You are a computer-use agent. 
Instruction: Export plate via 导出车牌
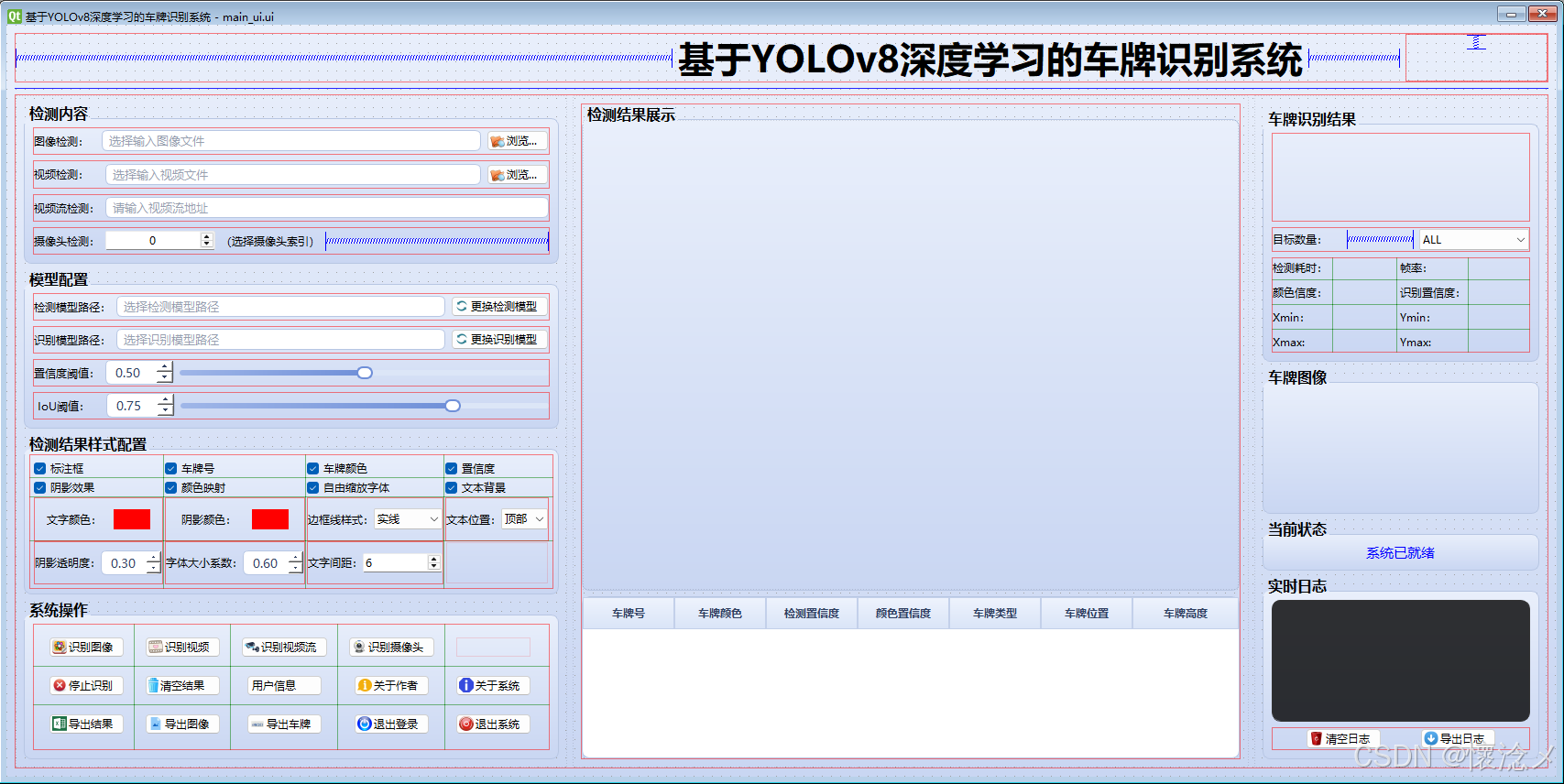284,724
